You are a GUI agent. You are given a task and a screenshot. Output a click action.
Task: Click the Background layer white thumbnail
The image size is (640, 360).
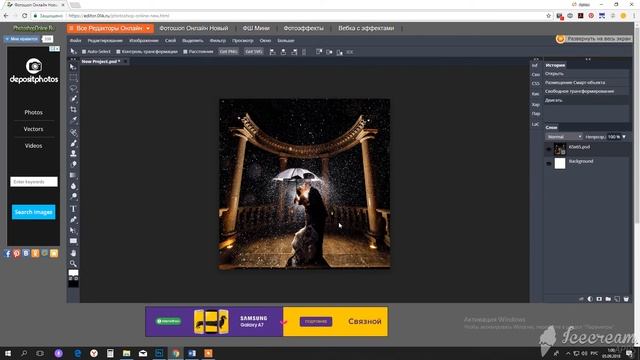coord(560,163)
